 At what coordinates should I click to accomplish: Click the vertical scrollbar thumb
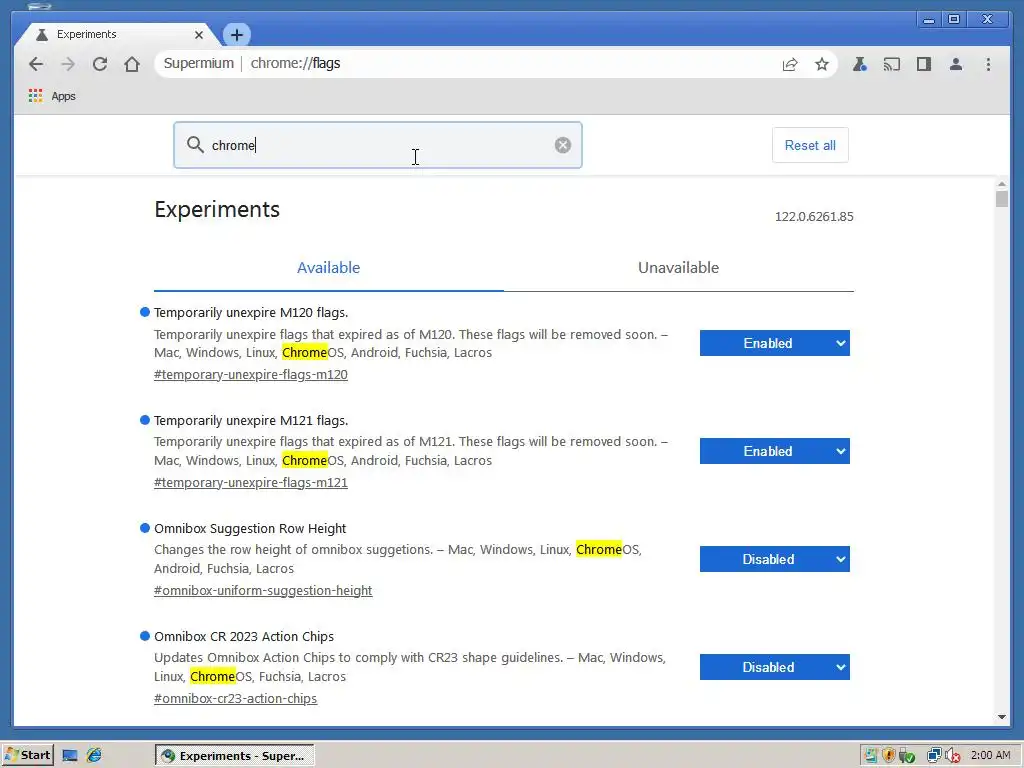click(1002, 199)
